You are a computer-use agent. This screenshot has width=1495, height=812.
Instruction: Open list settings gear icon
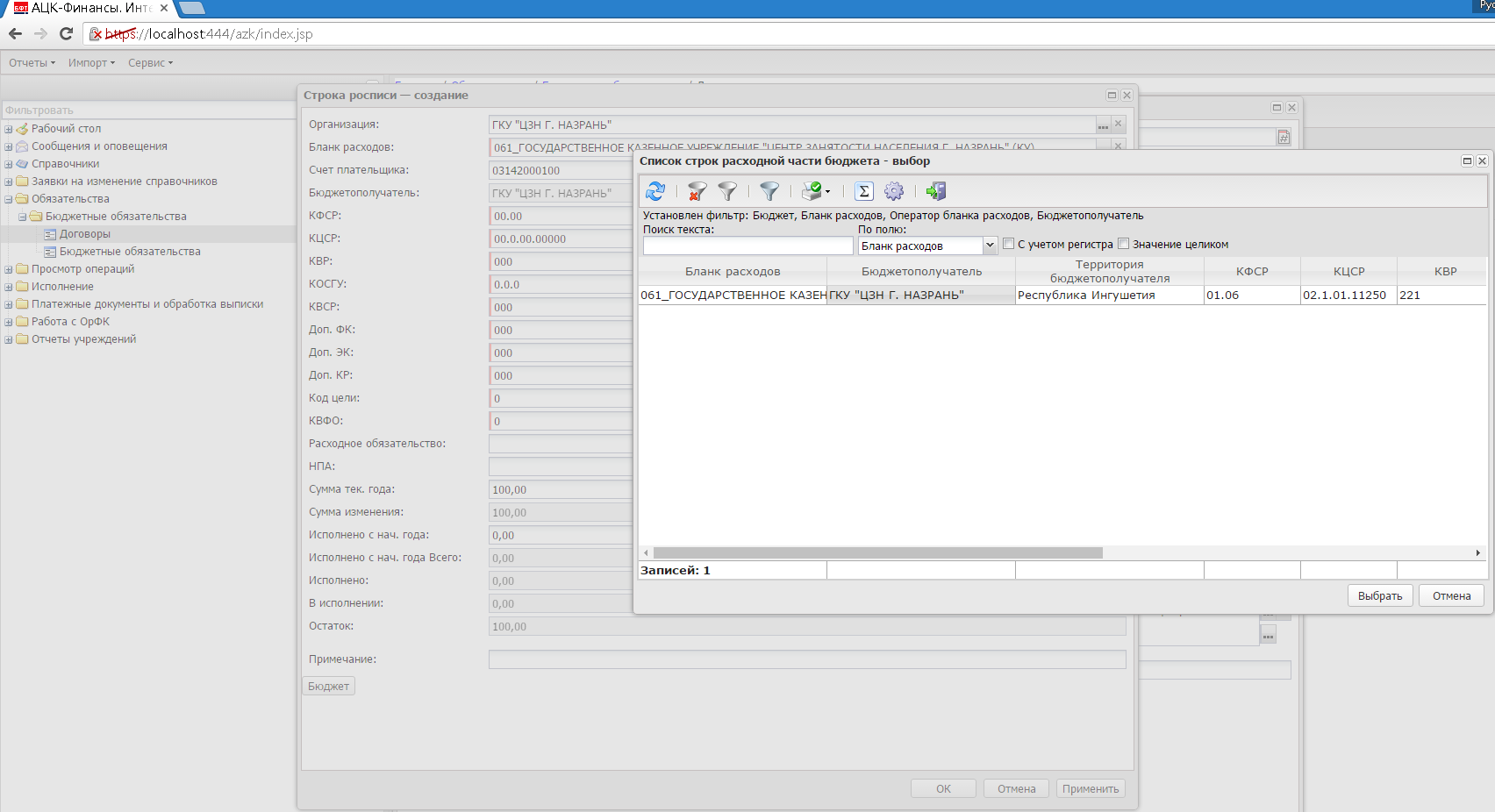pyautogui.click(x=894, y=191)
